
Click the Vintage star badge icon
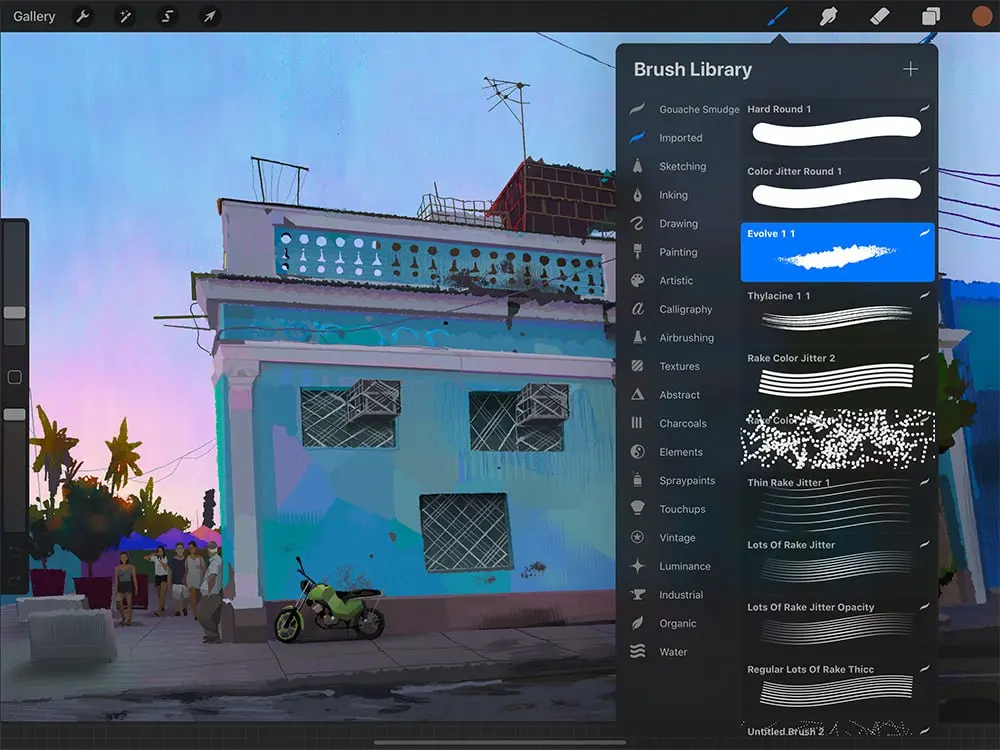[637, 537]
